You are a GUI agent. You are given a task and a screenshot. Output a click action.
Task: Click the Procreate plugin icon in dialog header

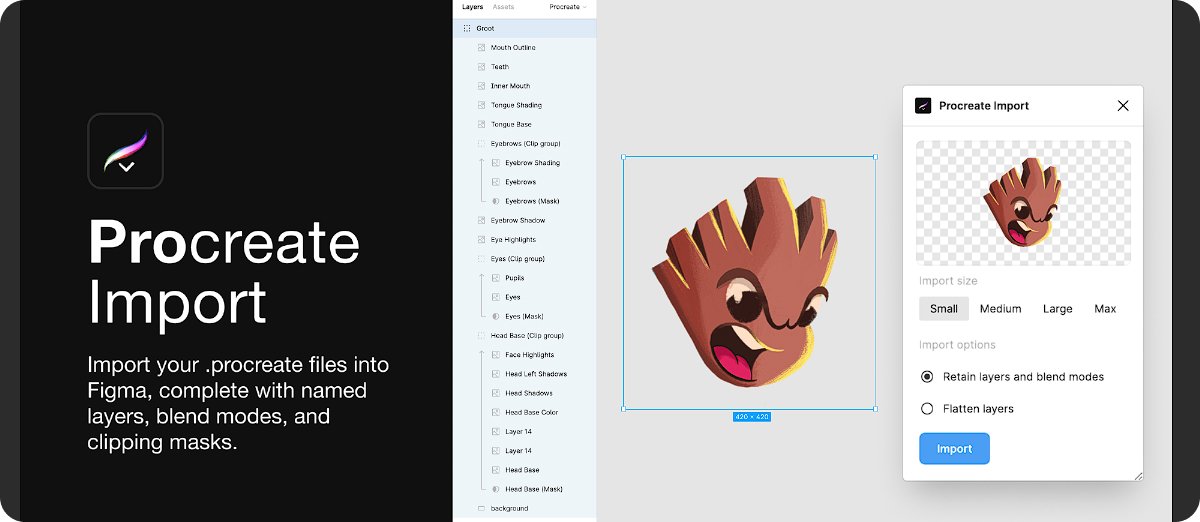pos(923,106)
